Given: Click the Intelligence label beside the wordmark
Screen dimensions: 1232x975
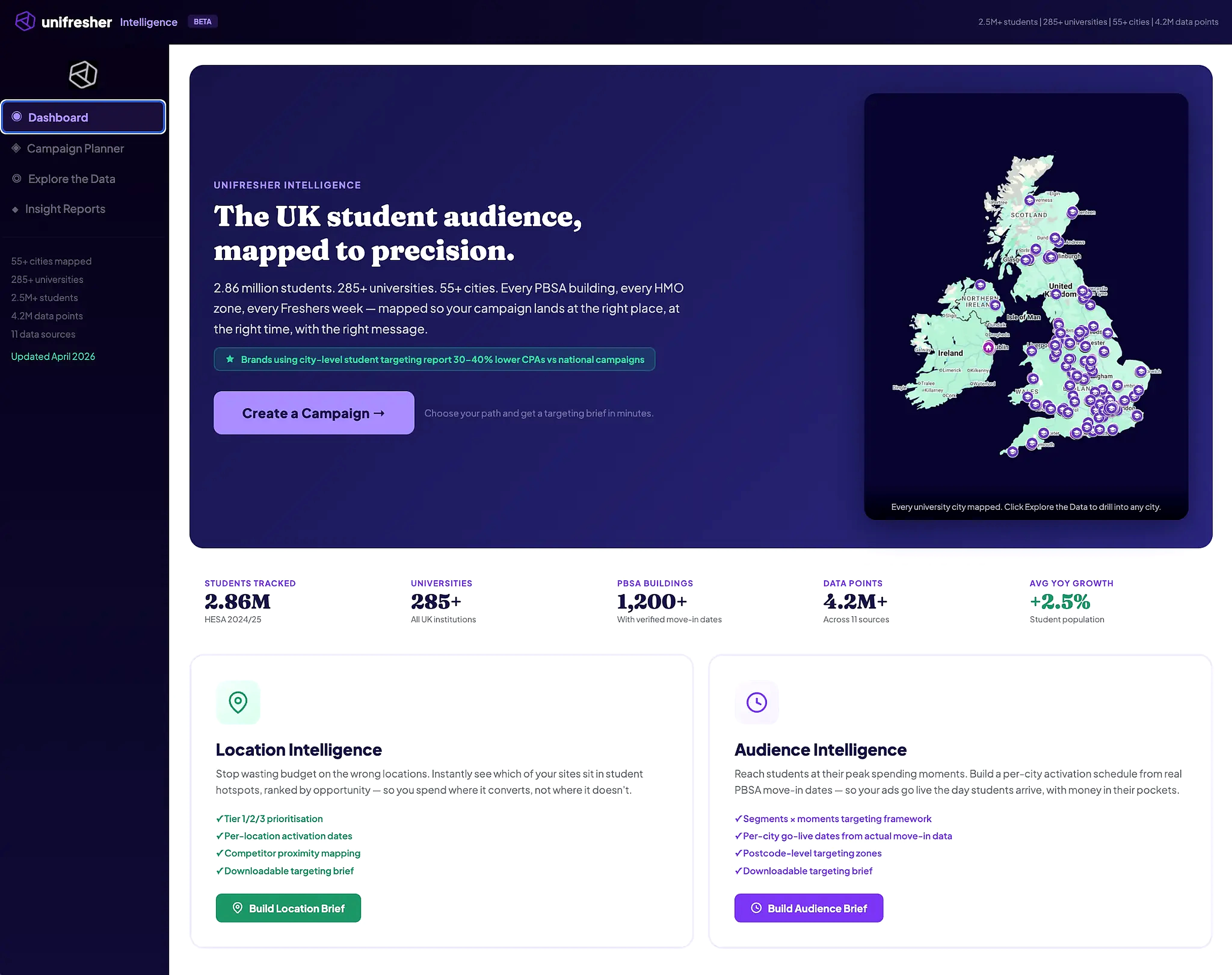Looking at the screenshot, I should [148, 22].
